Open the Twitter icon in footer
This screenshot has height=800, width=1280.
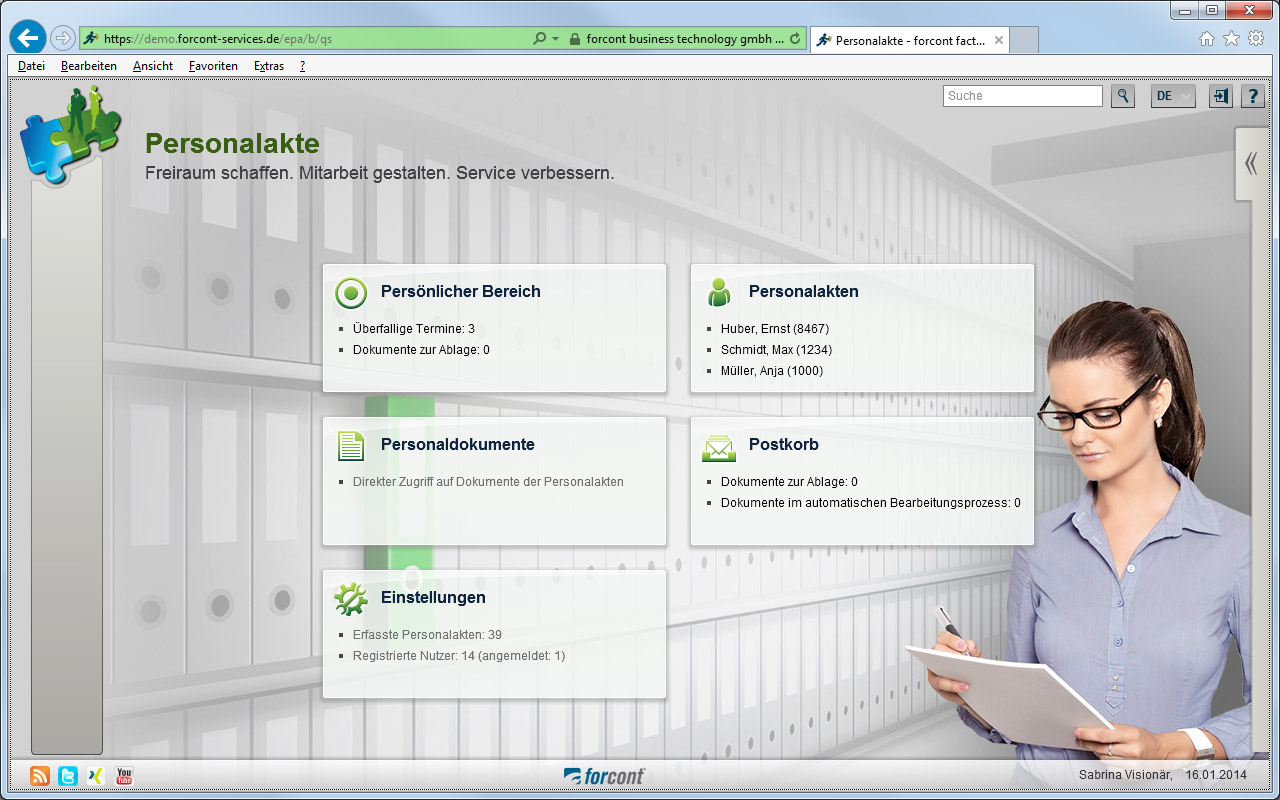click(x=68, y=776)
